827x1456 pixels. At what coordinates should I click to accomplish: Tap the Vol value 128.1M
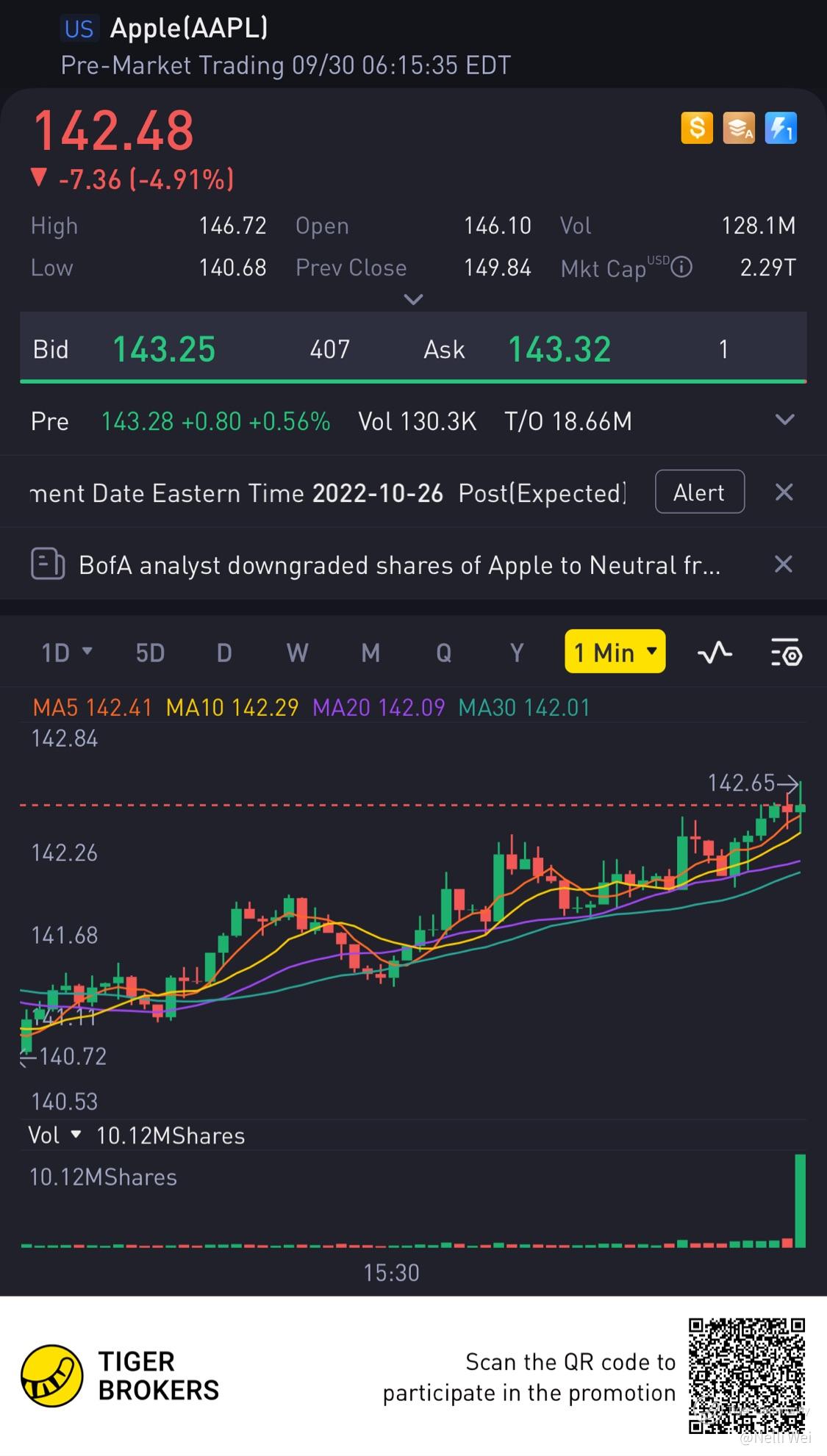point(759,225)
